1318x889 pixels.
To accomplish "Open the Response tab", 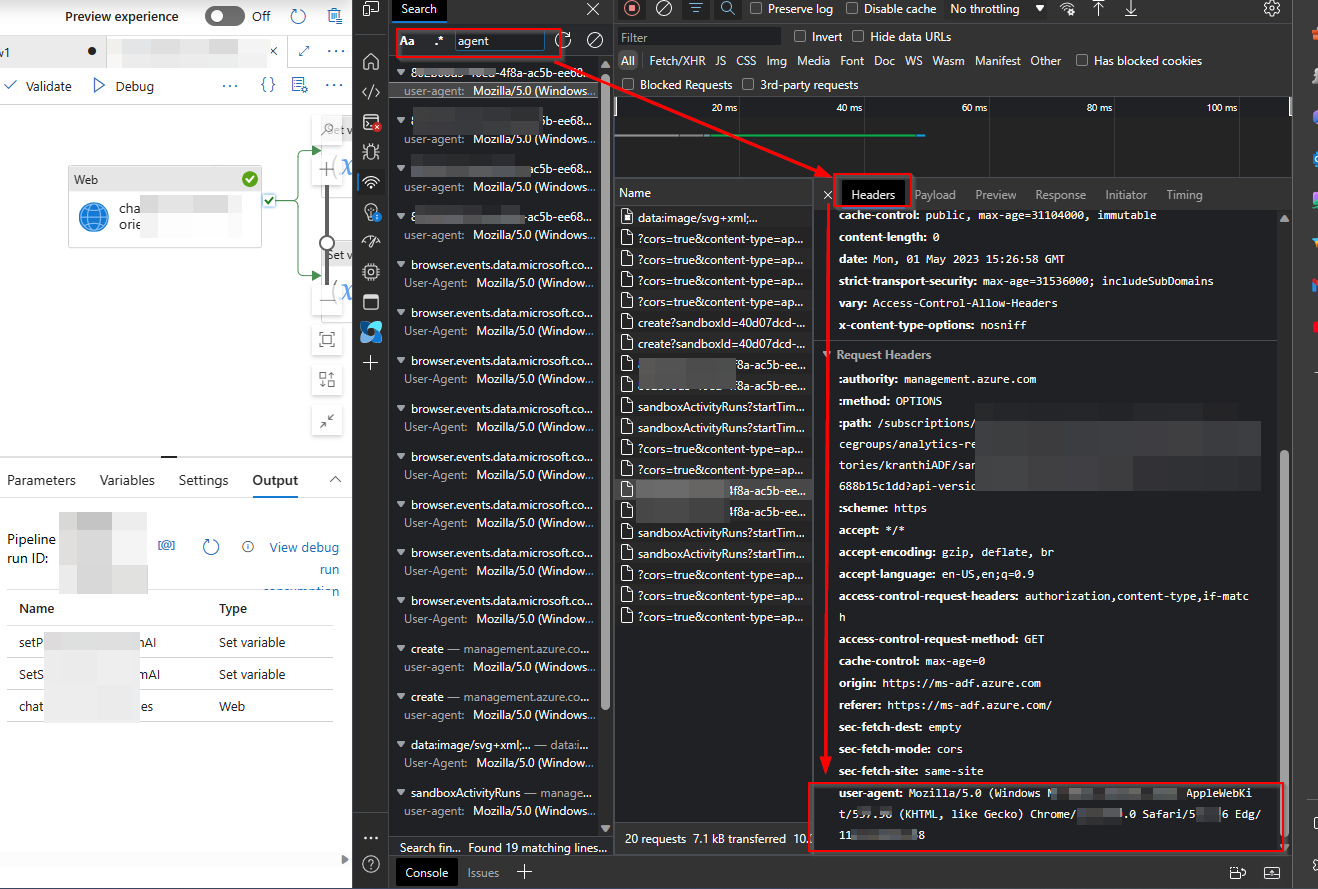I will click(x=1060, y=195).
